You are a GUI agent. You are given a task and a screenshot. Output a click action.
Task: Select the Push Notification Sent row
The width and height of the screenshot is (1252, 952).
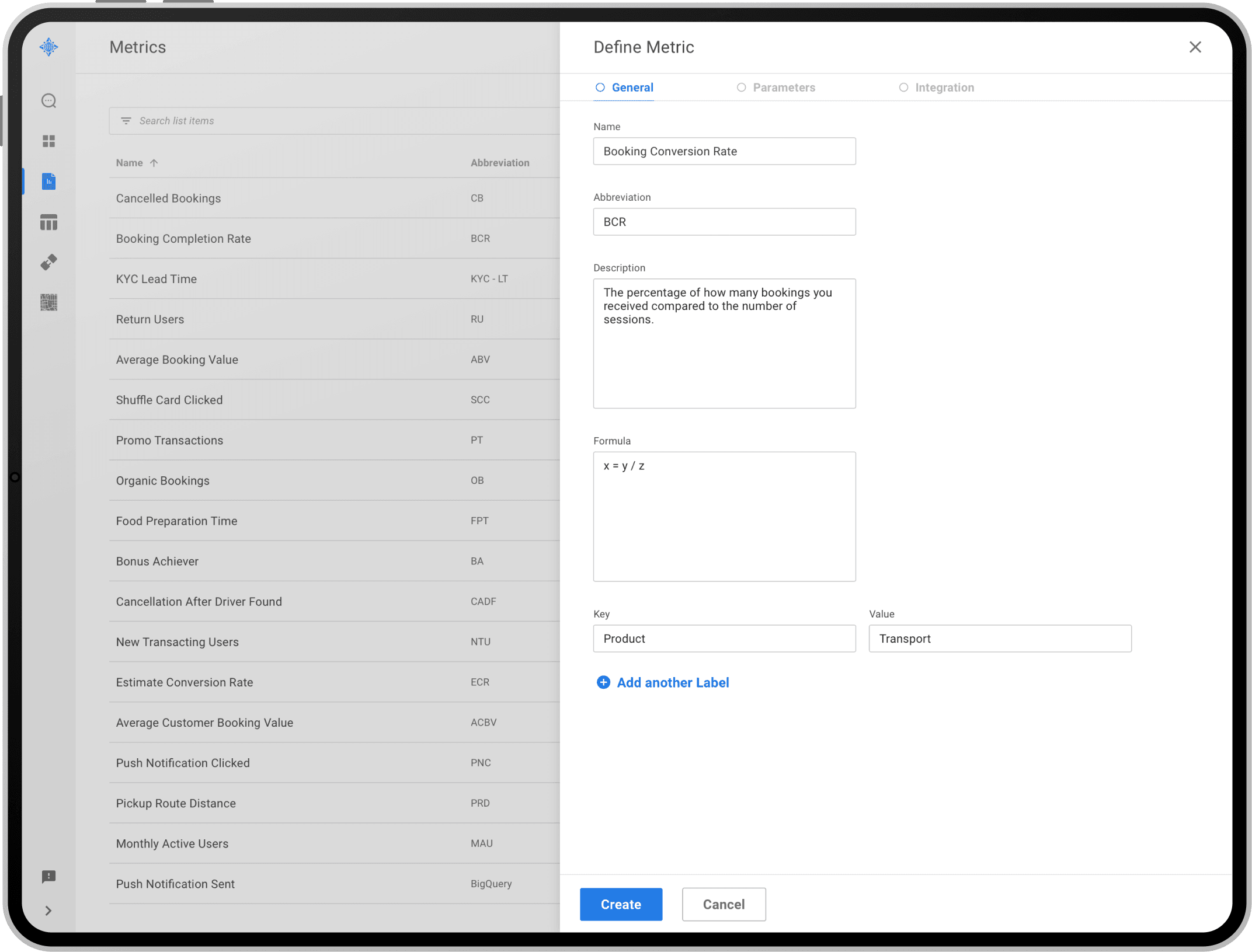click(x=334, y=883)
